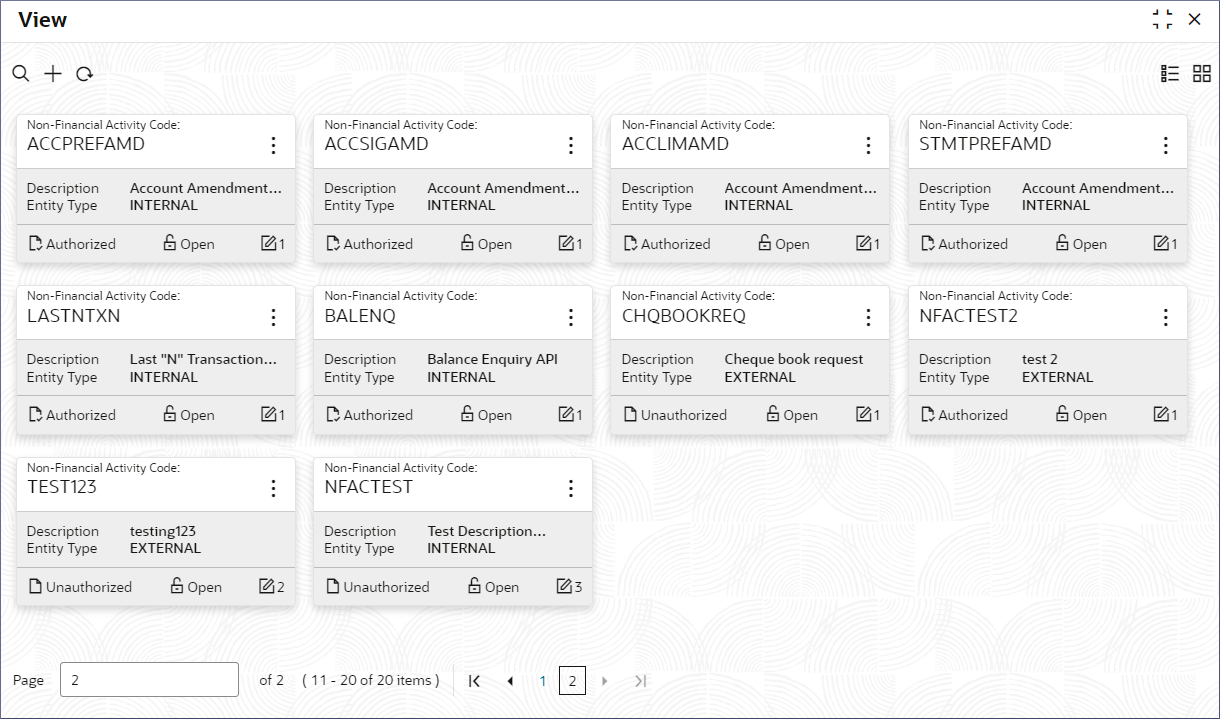This screenshot has height=719, width=1220.
Task: Open three-dot menu on STMTPREFAMD card
Action: click(x=1166, y=145)
